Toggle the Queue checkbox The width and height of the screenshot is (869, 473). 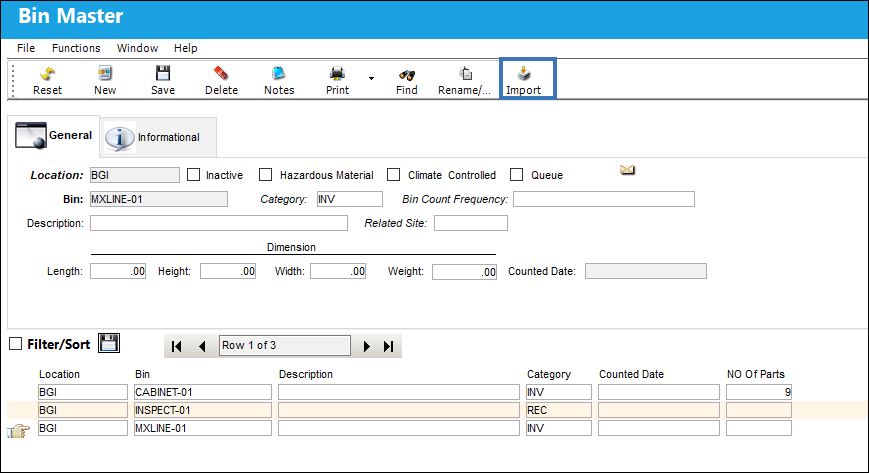point(517,175)
